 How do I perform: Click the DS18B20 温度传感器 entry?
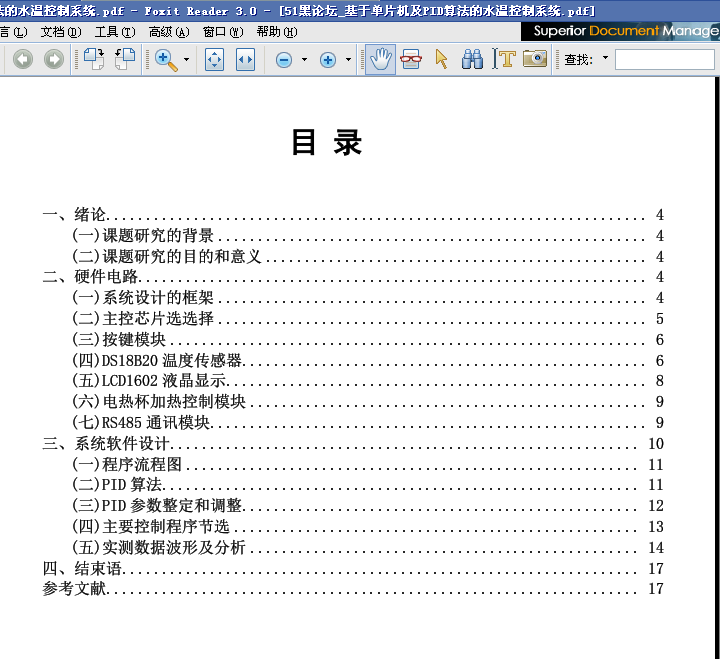point(368,360)
